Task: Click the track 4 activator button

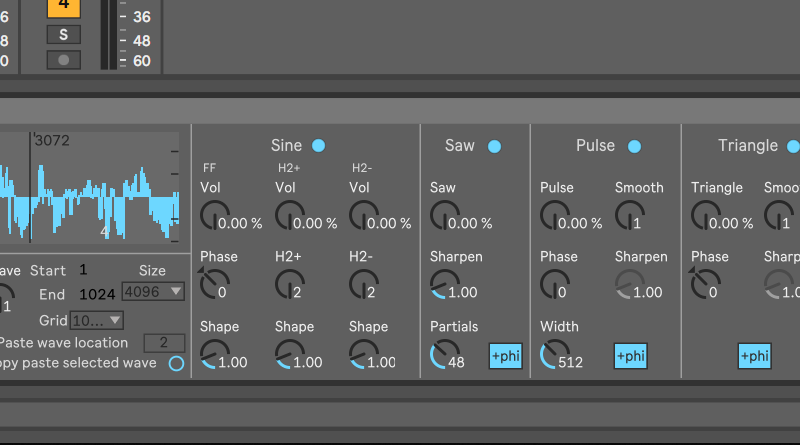Action: tap(64, 6)
